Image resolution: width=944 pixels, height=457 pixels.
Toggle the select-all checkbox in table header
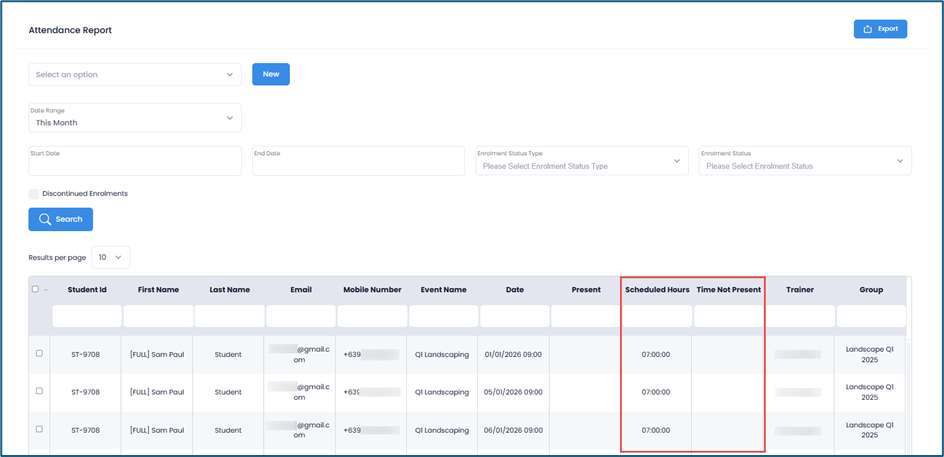point(36,290)
